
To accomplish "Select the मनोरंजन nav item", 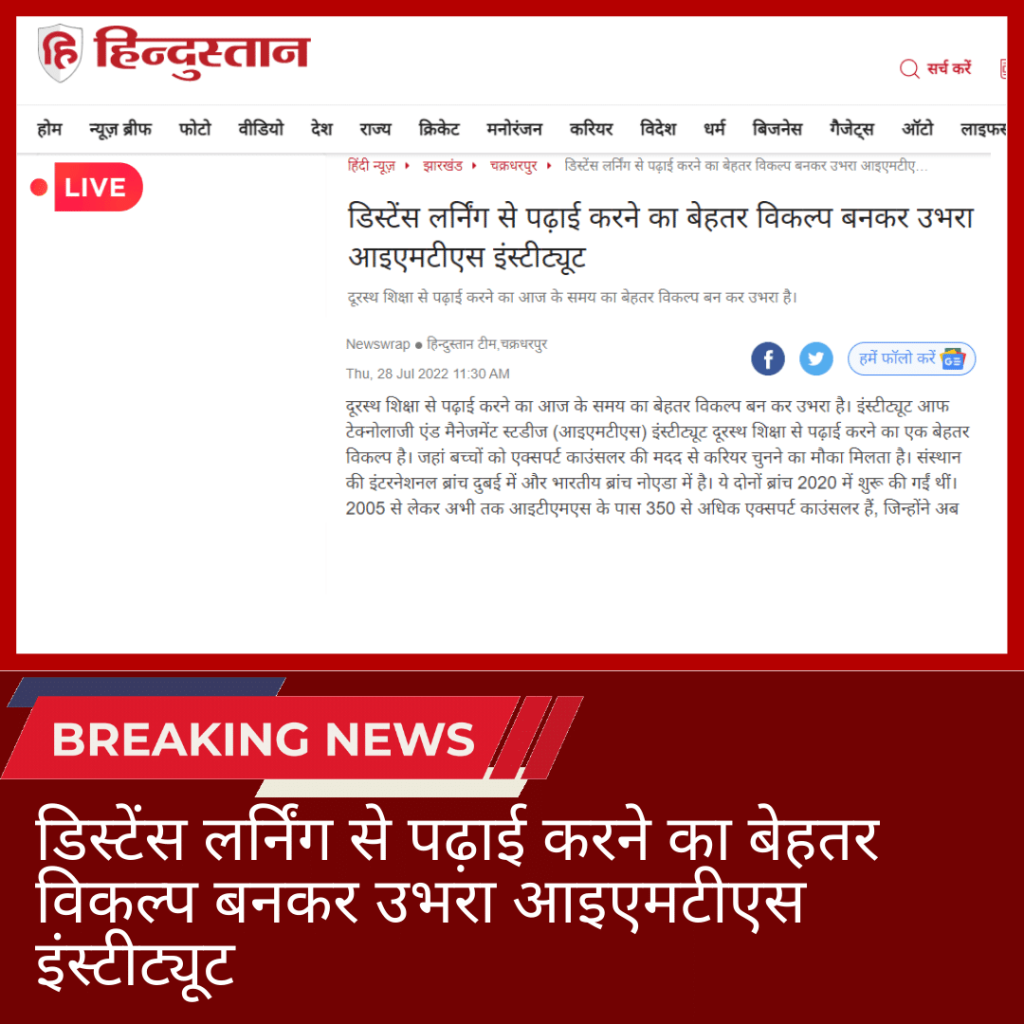I will pyautogui.click(x=514, y=129).
